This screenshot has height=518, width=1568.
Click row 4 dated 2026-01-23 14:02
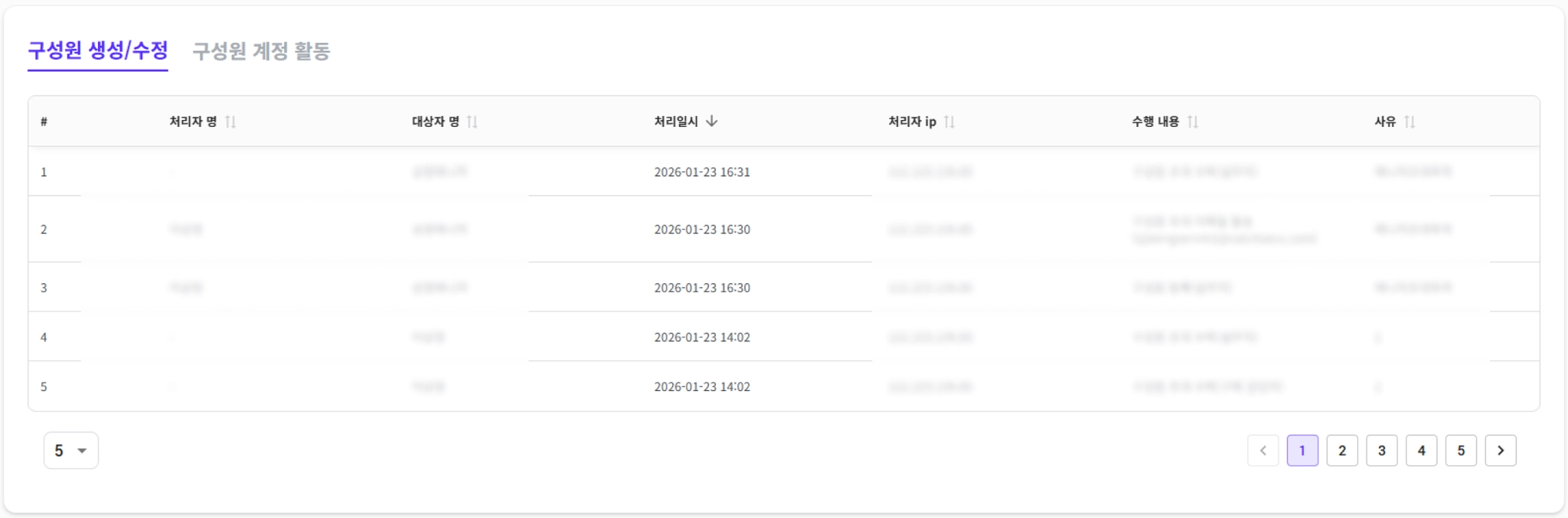701,337
